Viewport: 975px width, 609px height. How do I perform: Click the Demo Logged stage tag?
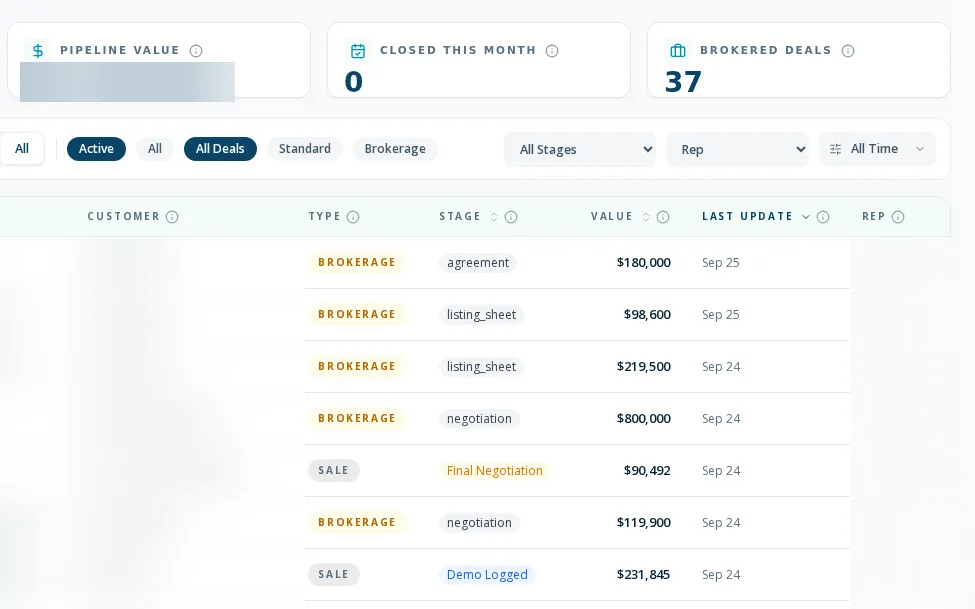point(488,575)
